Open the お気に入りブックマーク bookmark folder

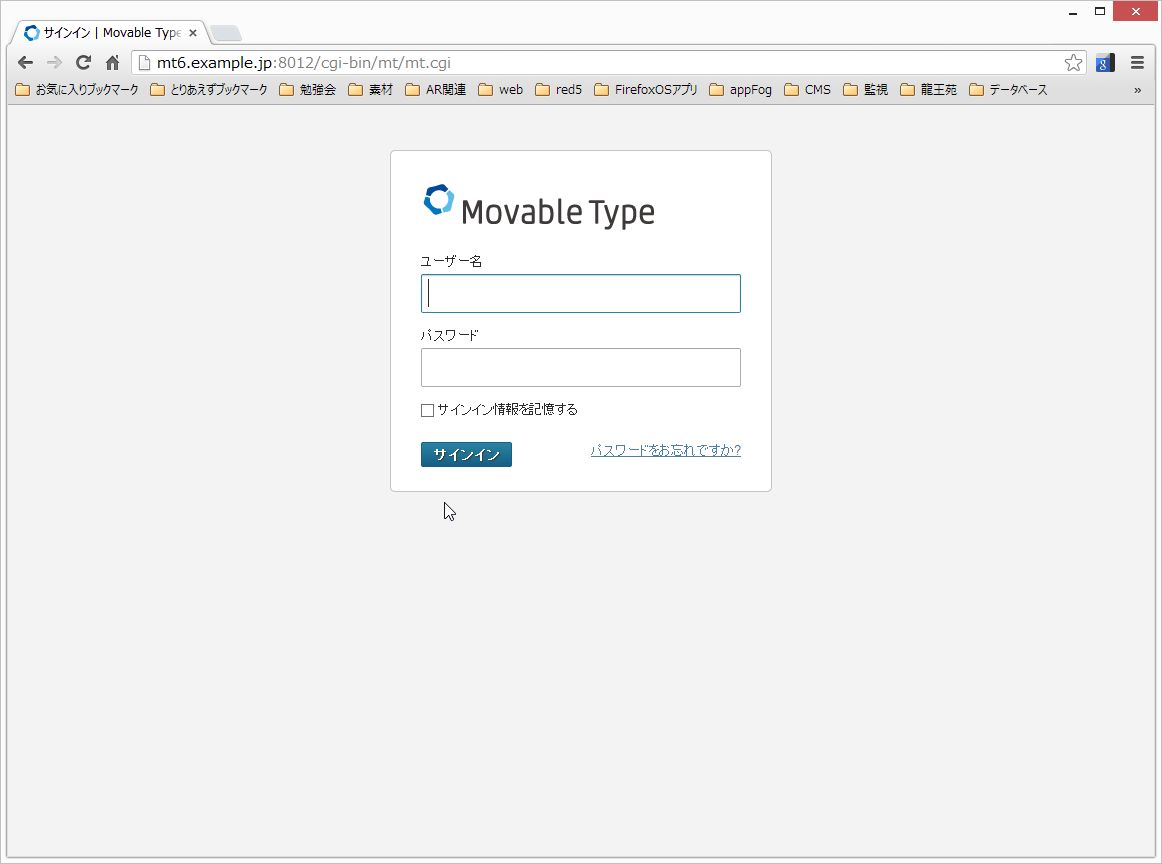pos(77,90)
